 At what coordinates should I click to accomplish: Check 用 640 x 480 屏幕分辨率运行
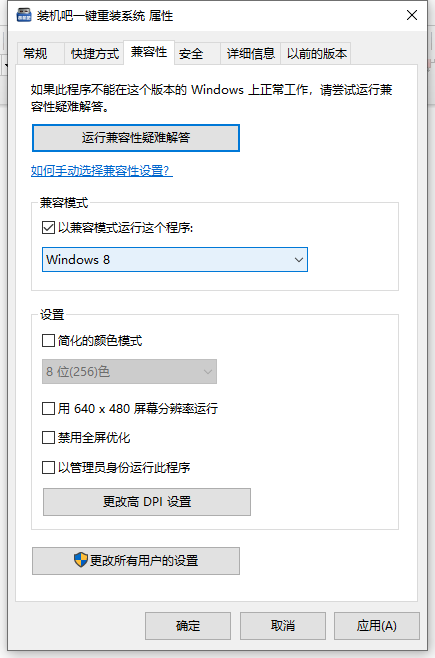pos(48,408)
